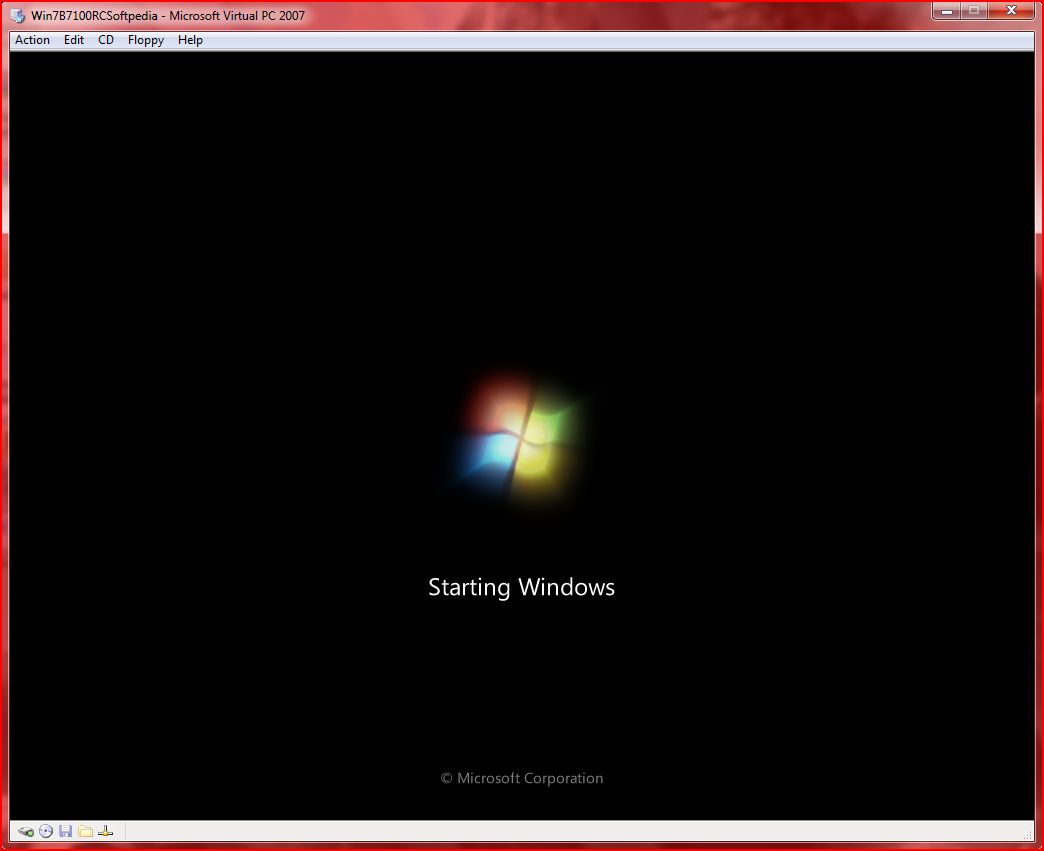Click the network adapter icon in status bar
This screenshot has height=851, width=1044.
[x=105, y=831]
